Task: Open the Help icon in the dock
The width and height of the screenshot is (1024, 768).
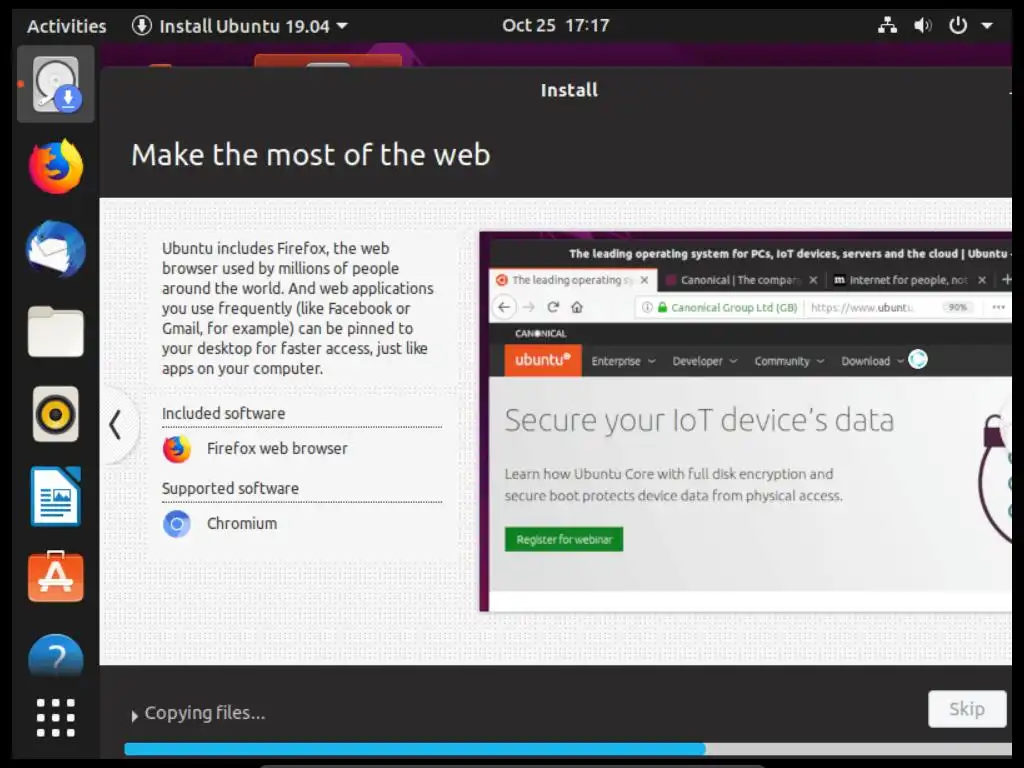Action: 56,656
